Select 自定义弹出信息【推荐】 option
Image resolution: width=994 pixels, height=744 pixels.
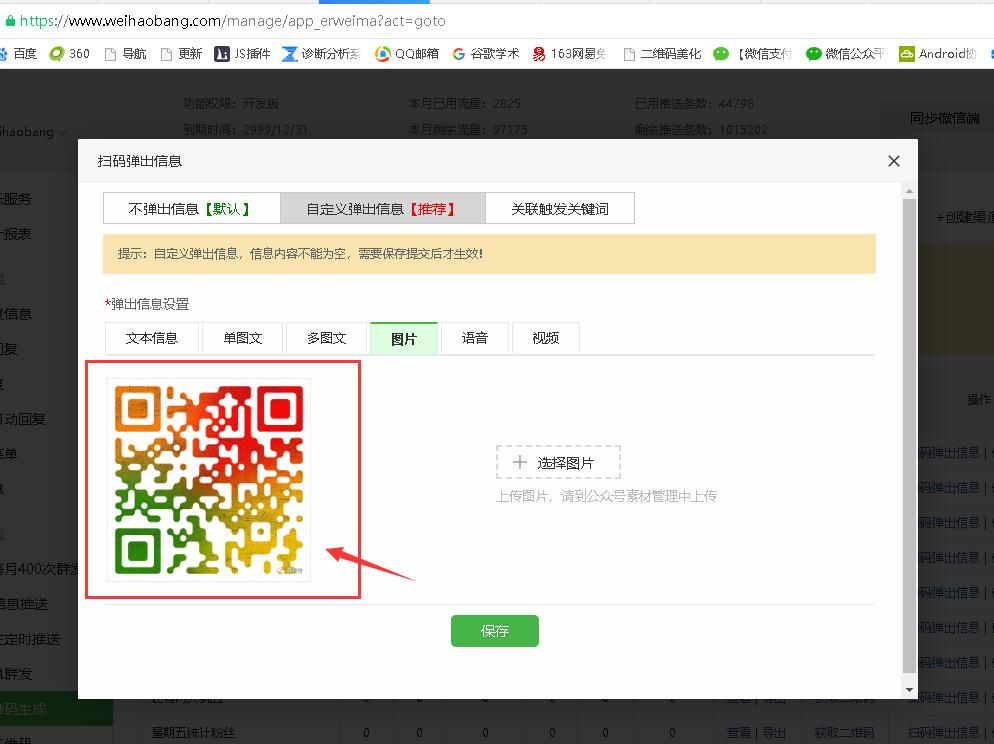(383, 208)
